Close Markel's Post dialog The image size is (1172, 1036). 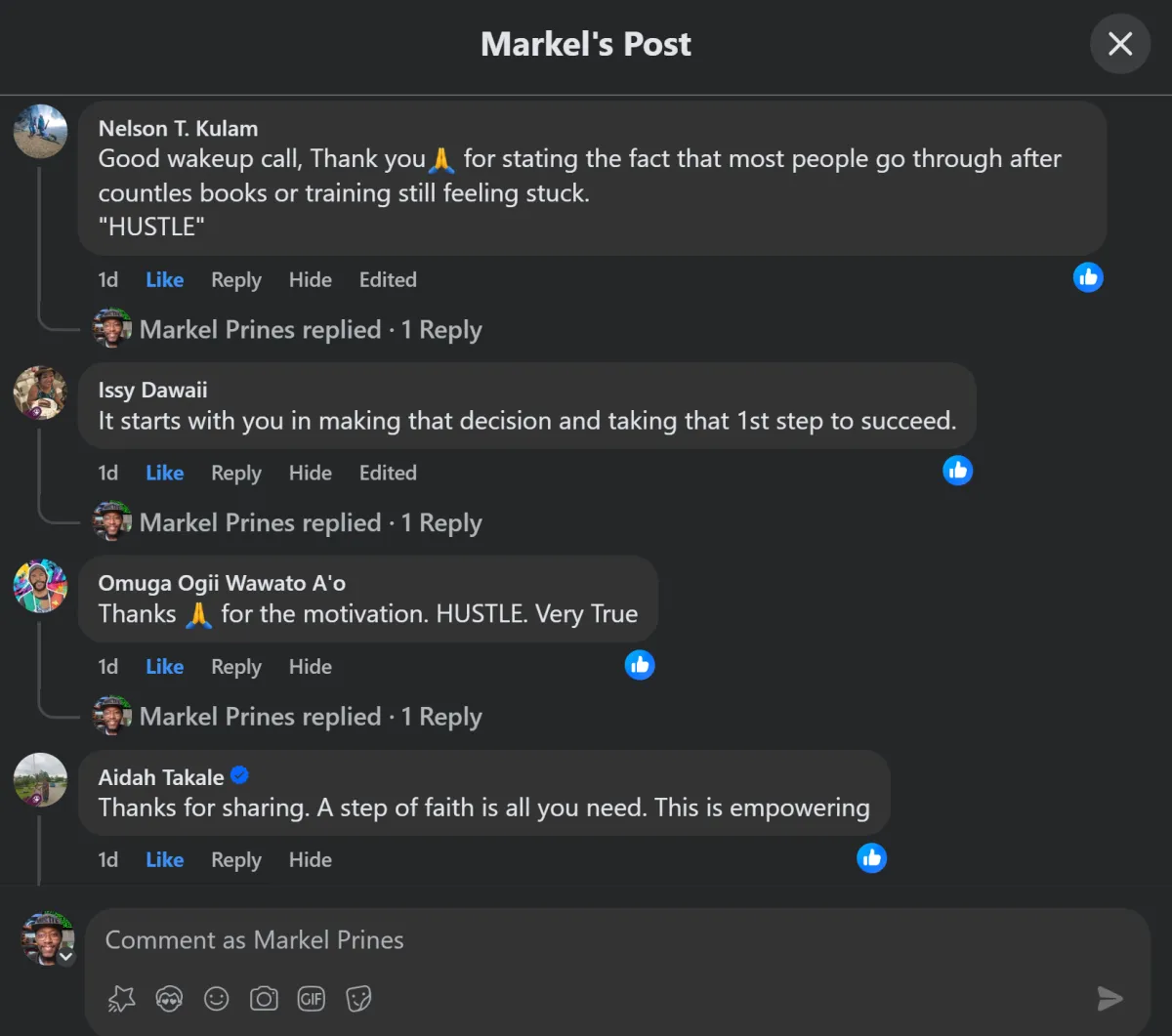tap(1120, 44)
